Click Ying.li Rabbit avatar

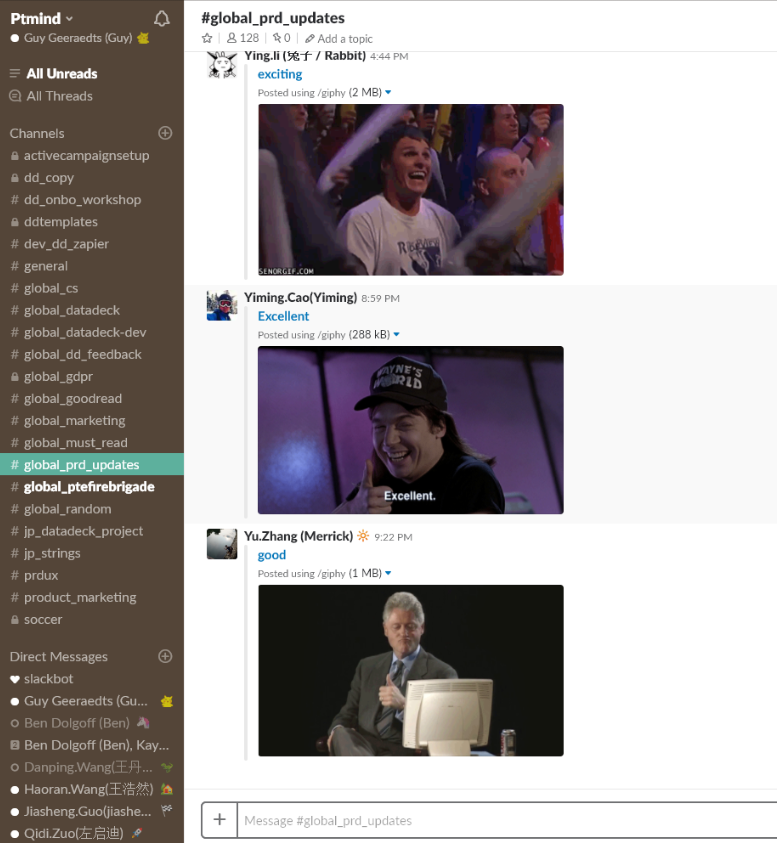tap(222, 65)
